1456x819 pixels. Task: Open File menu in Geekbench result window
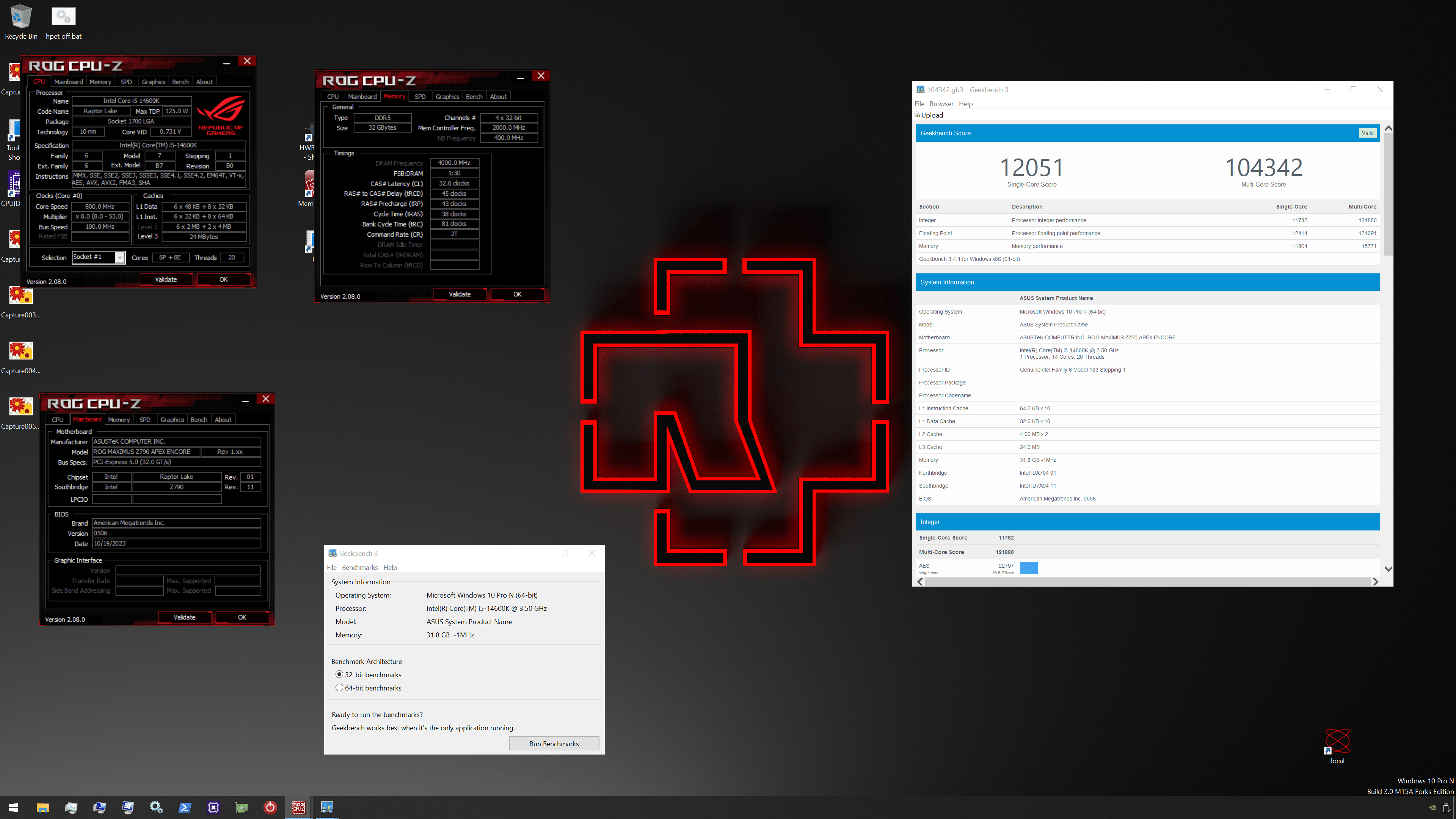coord(919,104)
